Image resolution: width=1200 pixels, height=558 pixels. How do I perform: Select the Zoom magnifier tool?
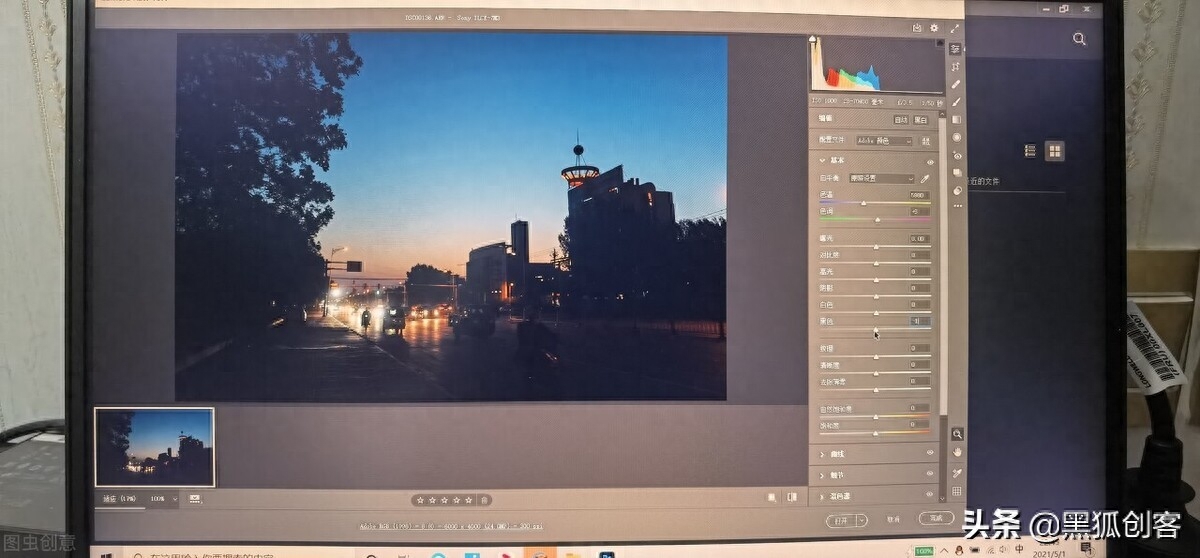point(957,434)
